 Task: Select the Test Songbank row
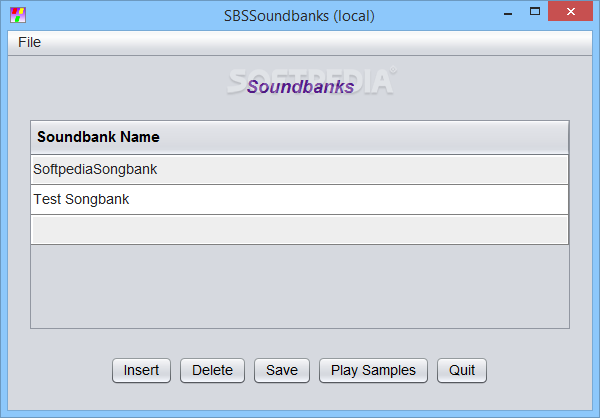coord(300,199)
